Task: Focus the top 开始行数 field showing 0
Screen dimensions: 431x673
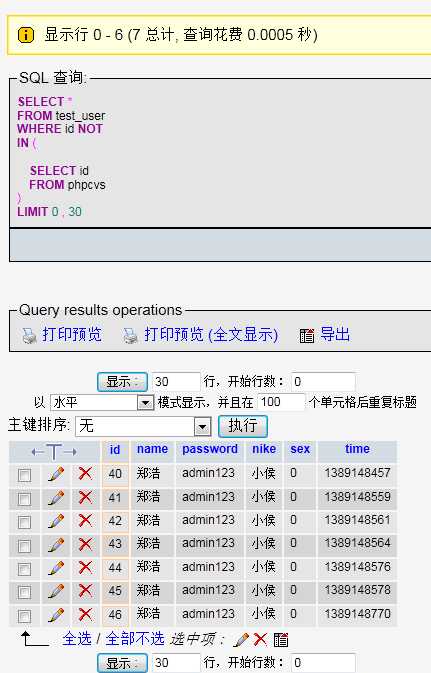Action: [323, 382]
